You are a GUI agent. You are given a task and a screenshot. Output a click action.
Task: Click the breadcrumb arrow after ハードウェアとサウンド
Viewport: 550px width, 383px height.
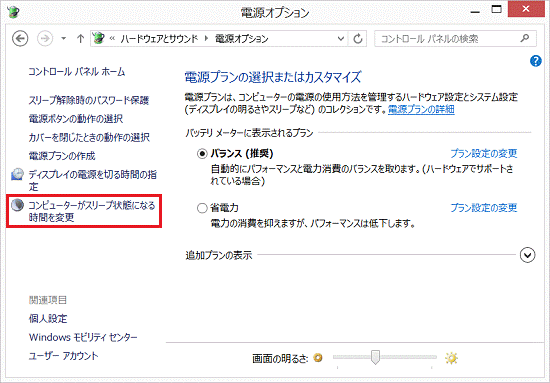[x=206, y=38]
